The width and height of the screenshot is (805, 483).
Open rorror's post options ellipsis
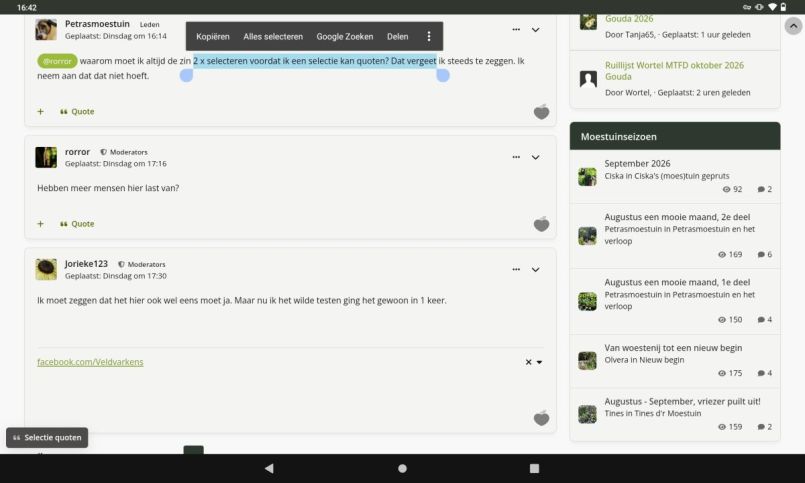pos(516,157)
